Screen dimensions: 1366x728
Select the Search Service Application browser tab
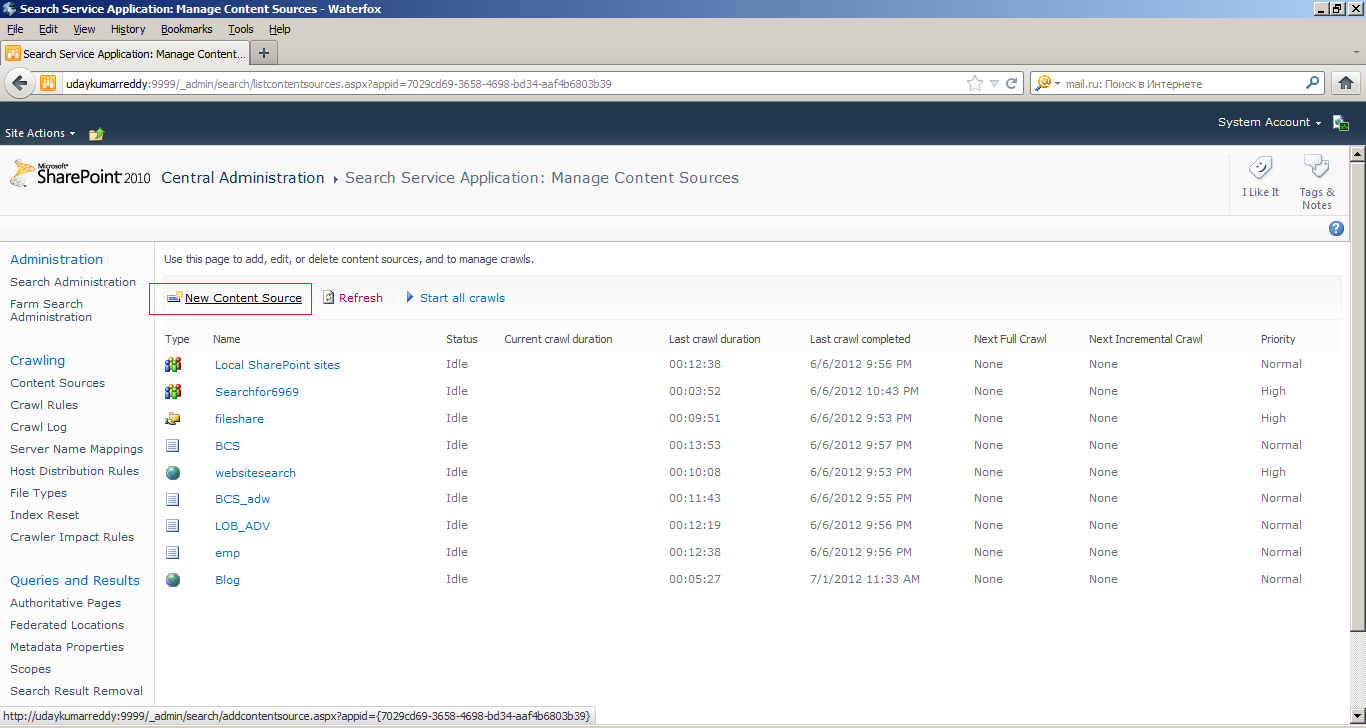click(x=125, y=53)
